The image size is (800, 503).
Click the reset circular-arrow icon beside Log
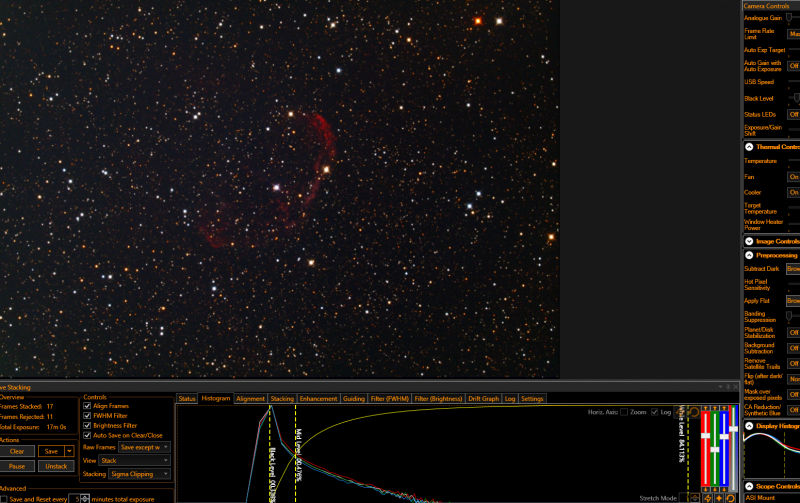[x=694, y=412]
